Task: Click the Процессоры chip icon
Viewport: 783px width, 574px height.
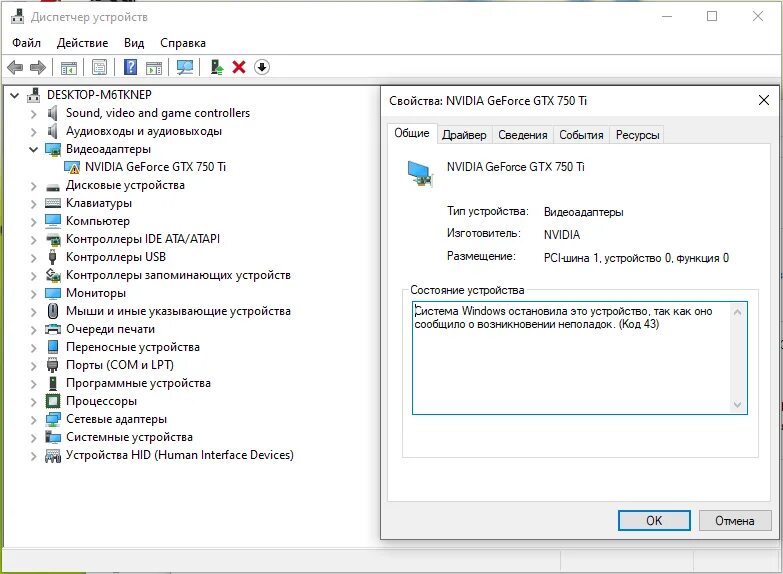Action: 53,401
